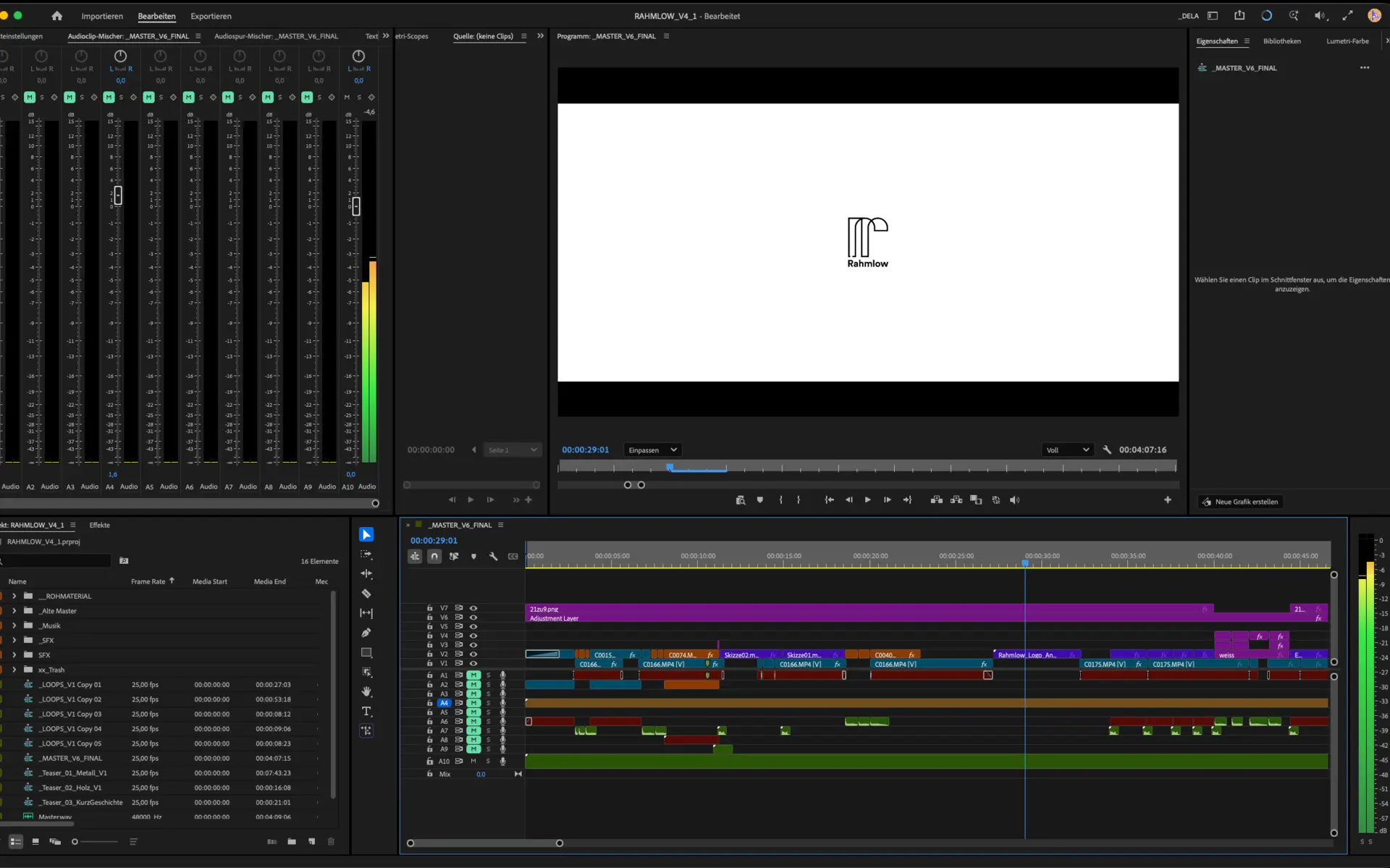Open the button editor plus in program monitor
Image resolution: width=1390 pixels, height=868 pixels.
pos(1167,500)
